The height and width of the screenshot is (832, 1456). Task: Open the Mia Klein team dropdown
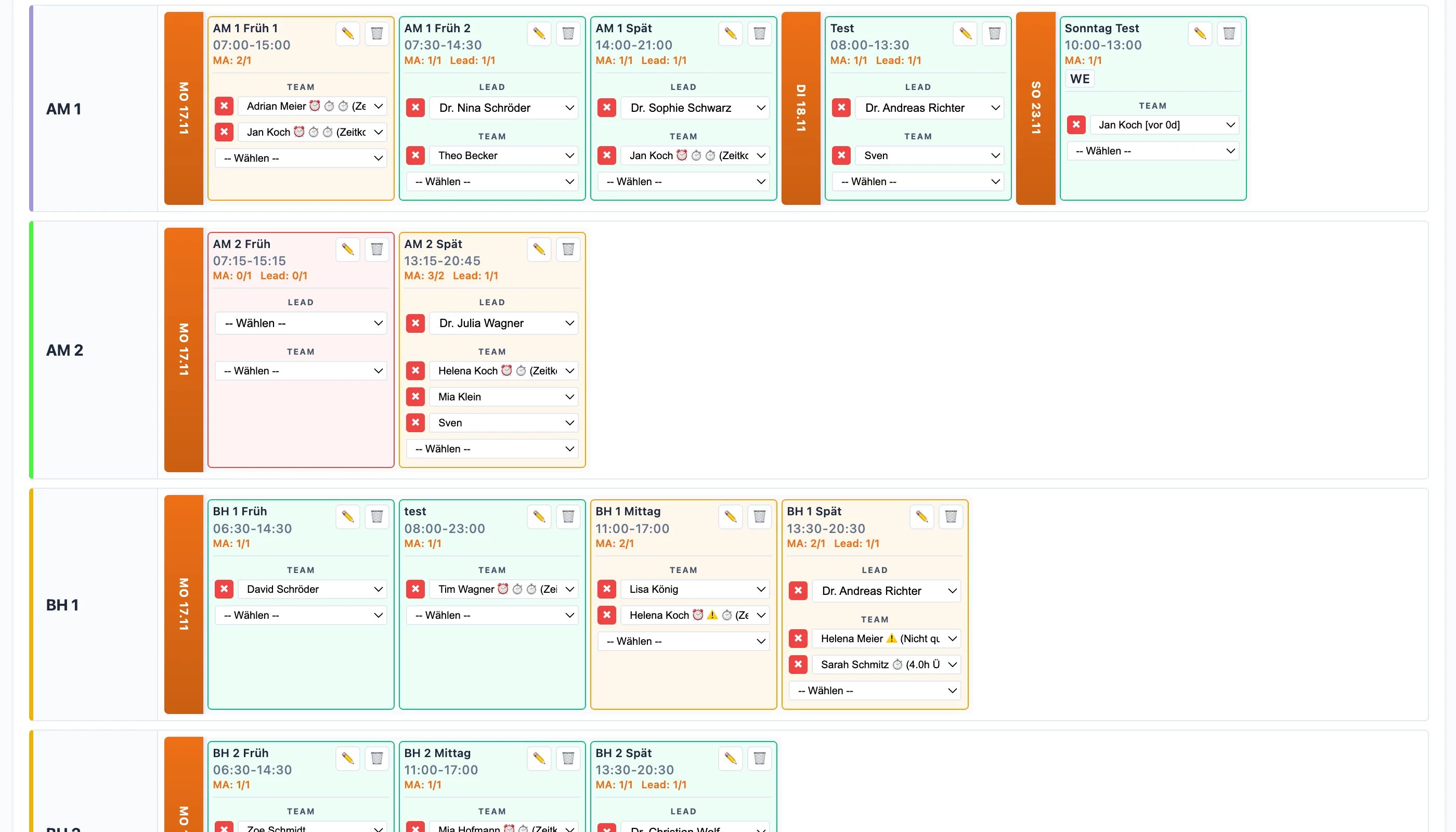pos(504,397)
